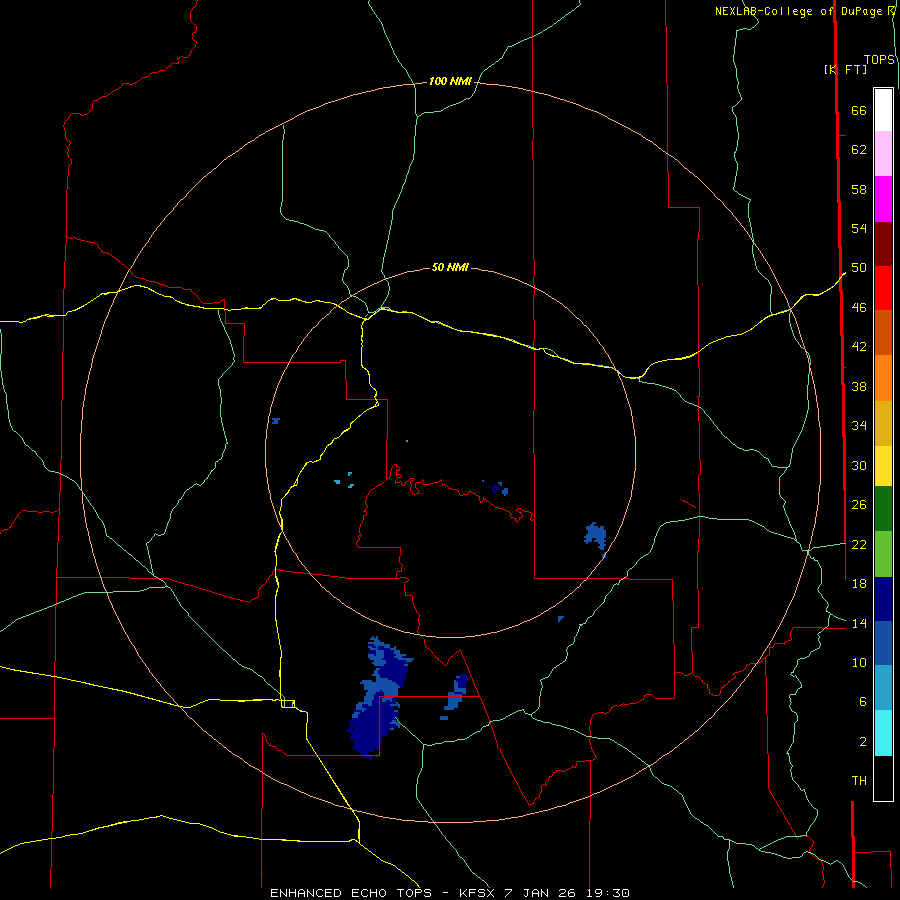
Task: Click the 66 value on the height scale
Action: [859, 111]
